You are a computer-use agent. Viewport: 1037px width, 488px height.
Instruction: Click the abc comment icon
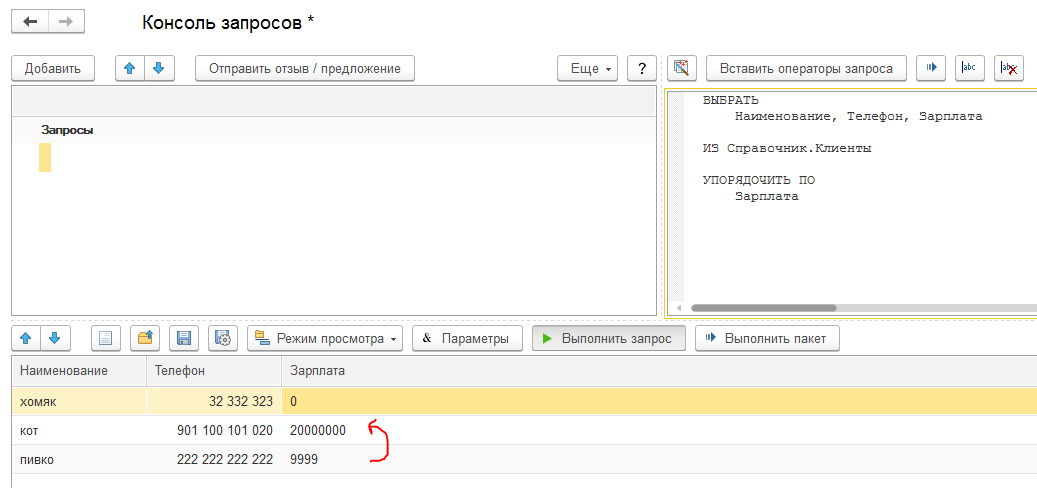coord(970,68)
